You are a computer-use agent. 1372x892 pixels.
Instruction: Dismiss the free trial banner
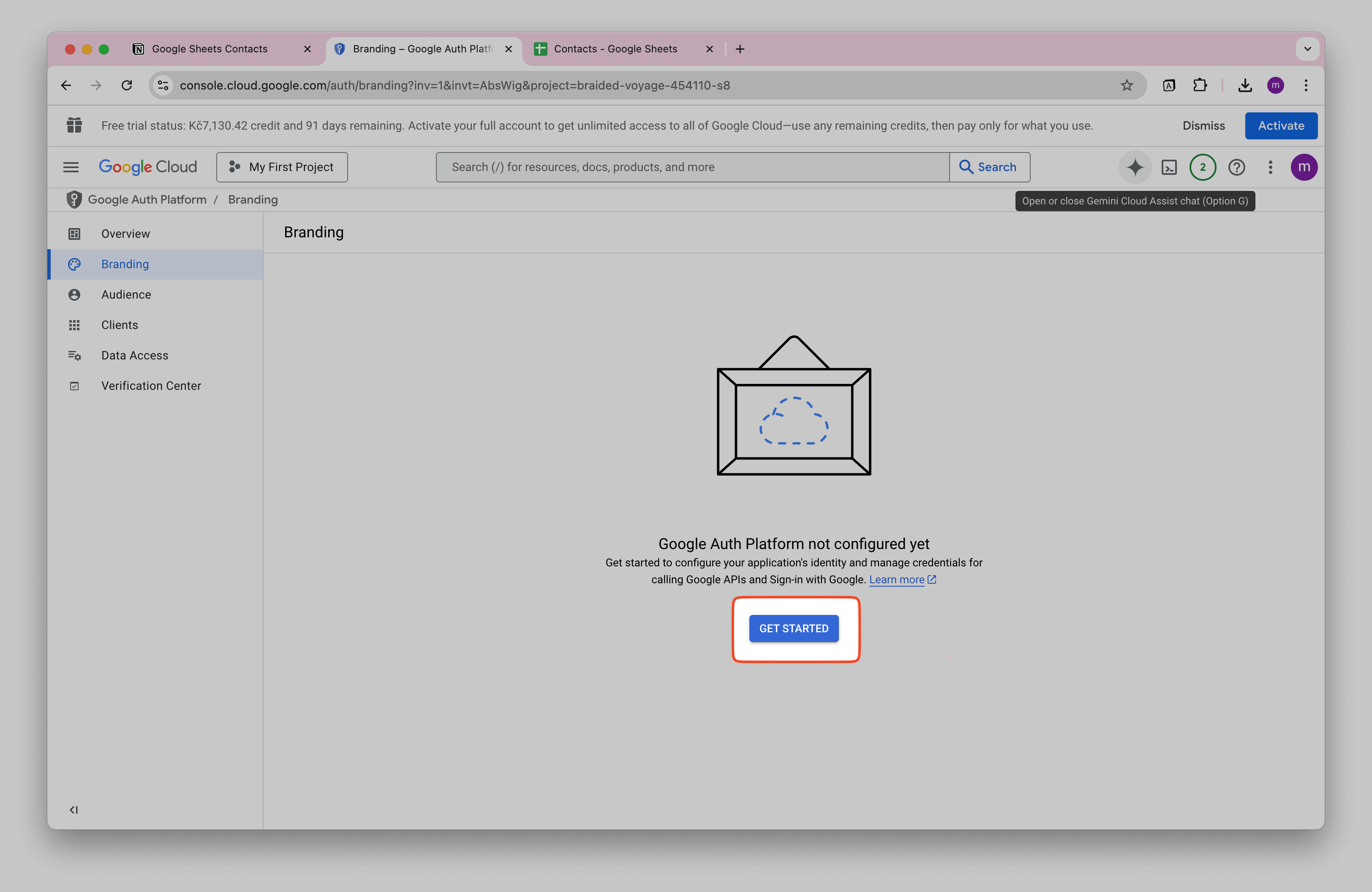coord(1204,125)
